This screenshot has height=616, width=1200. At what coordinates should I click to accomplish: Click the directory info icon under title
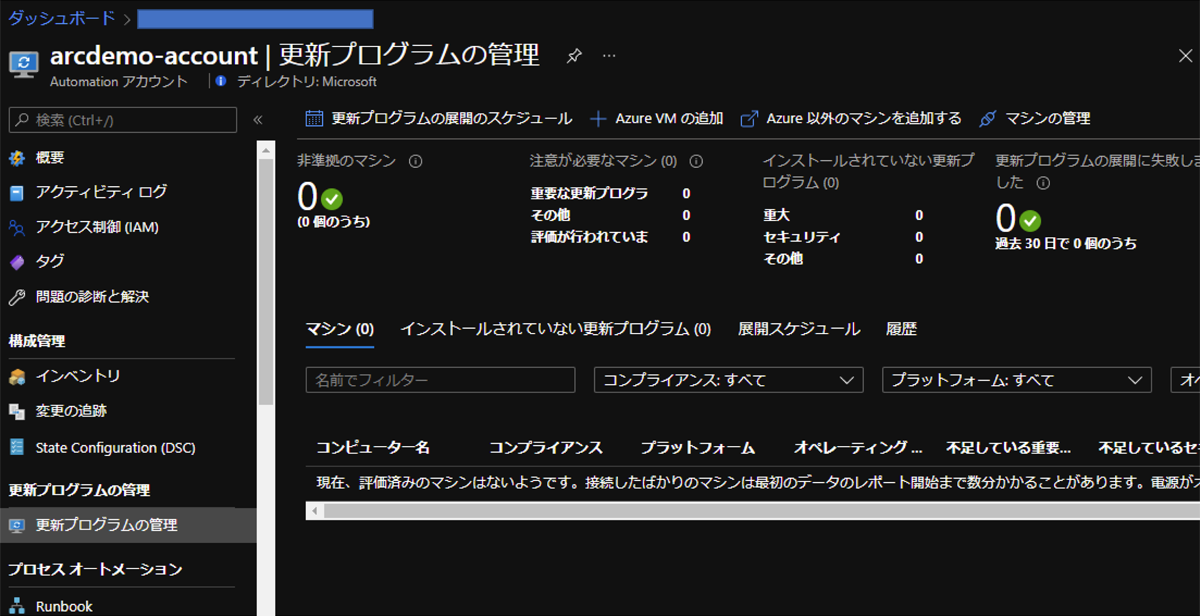point(221,82)
